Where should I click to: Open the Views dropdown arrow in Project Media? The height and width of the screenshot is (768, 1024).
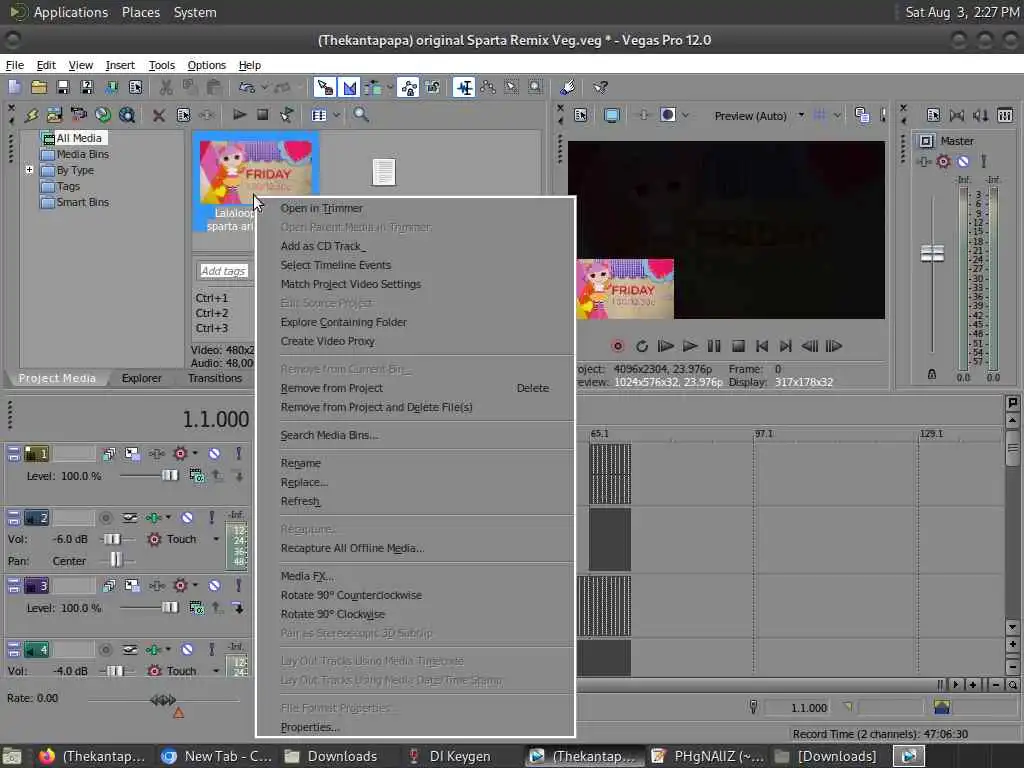point(336,116)
